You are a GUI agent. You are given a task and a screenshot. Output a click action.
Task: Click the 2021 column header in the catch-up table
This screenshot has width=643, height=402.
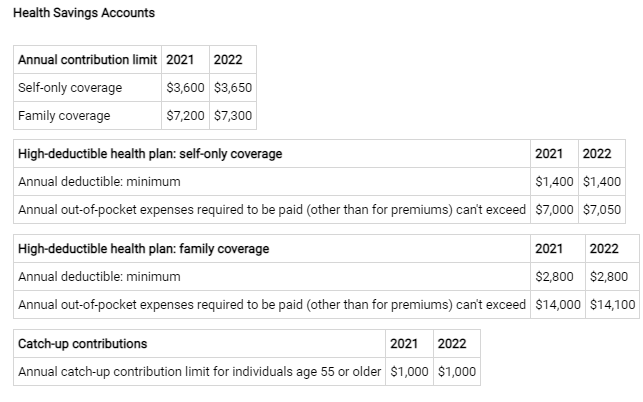pyautogui.click(x=404, y=343)
